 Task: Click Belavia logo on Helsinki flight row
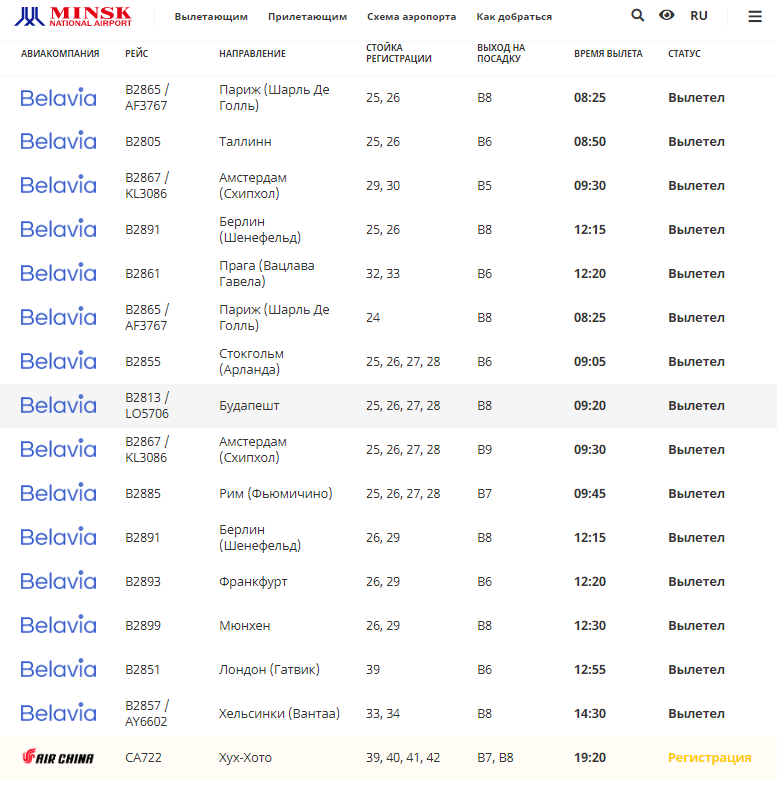click(58, 714)
